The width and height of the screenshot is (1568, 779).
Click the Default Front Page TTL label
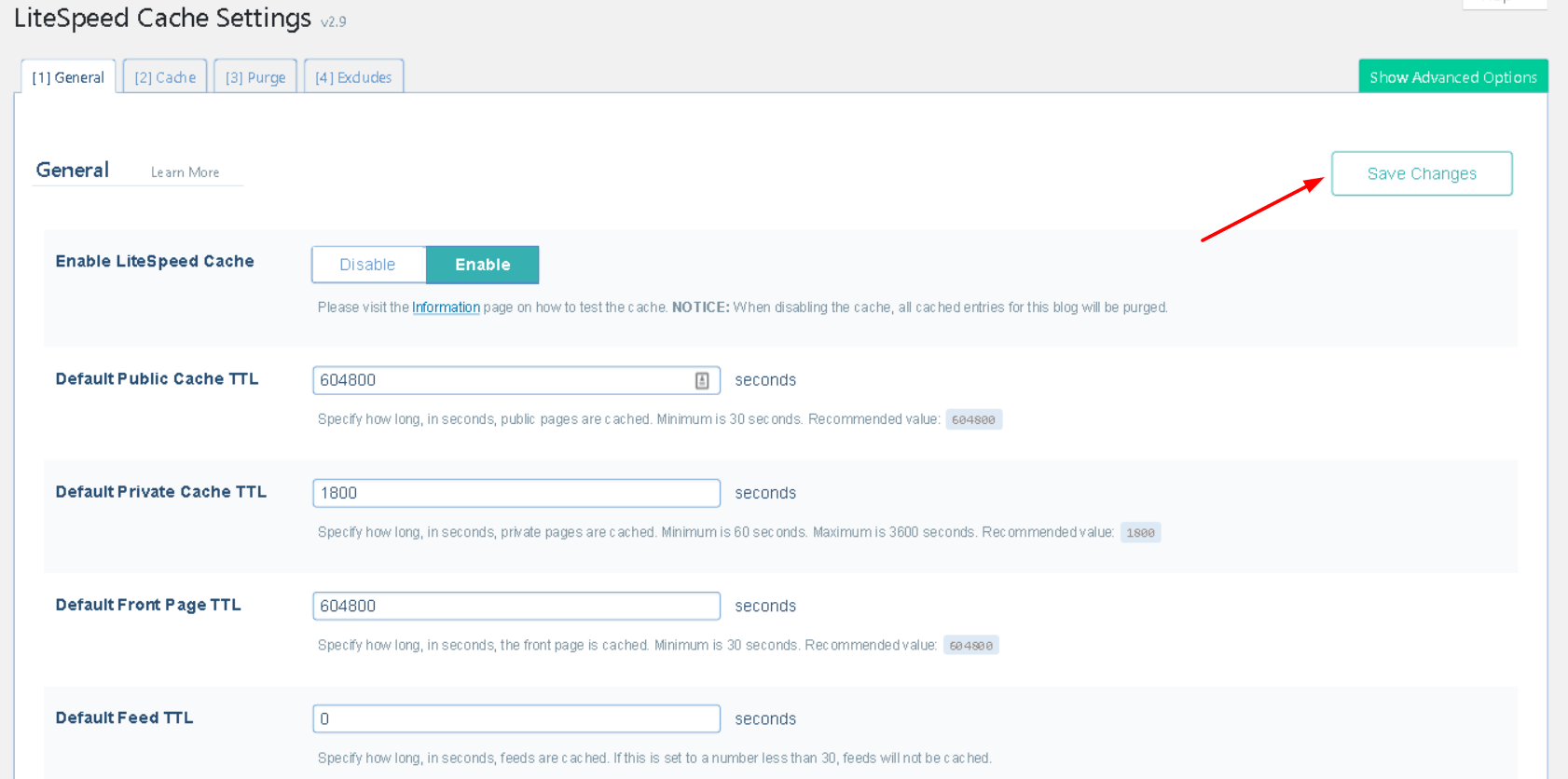pos(148,605)
